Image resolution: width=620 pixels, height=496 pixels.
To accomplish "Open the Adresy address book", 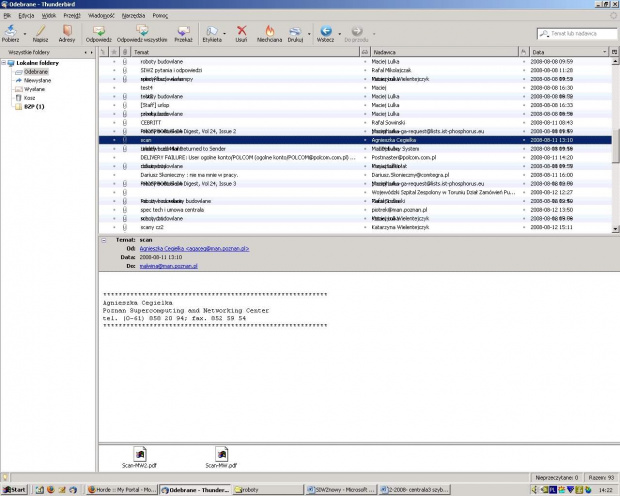I will 66,31.
